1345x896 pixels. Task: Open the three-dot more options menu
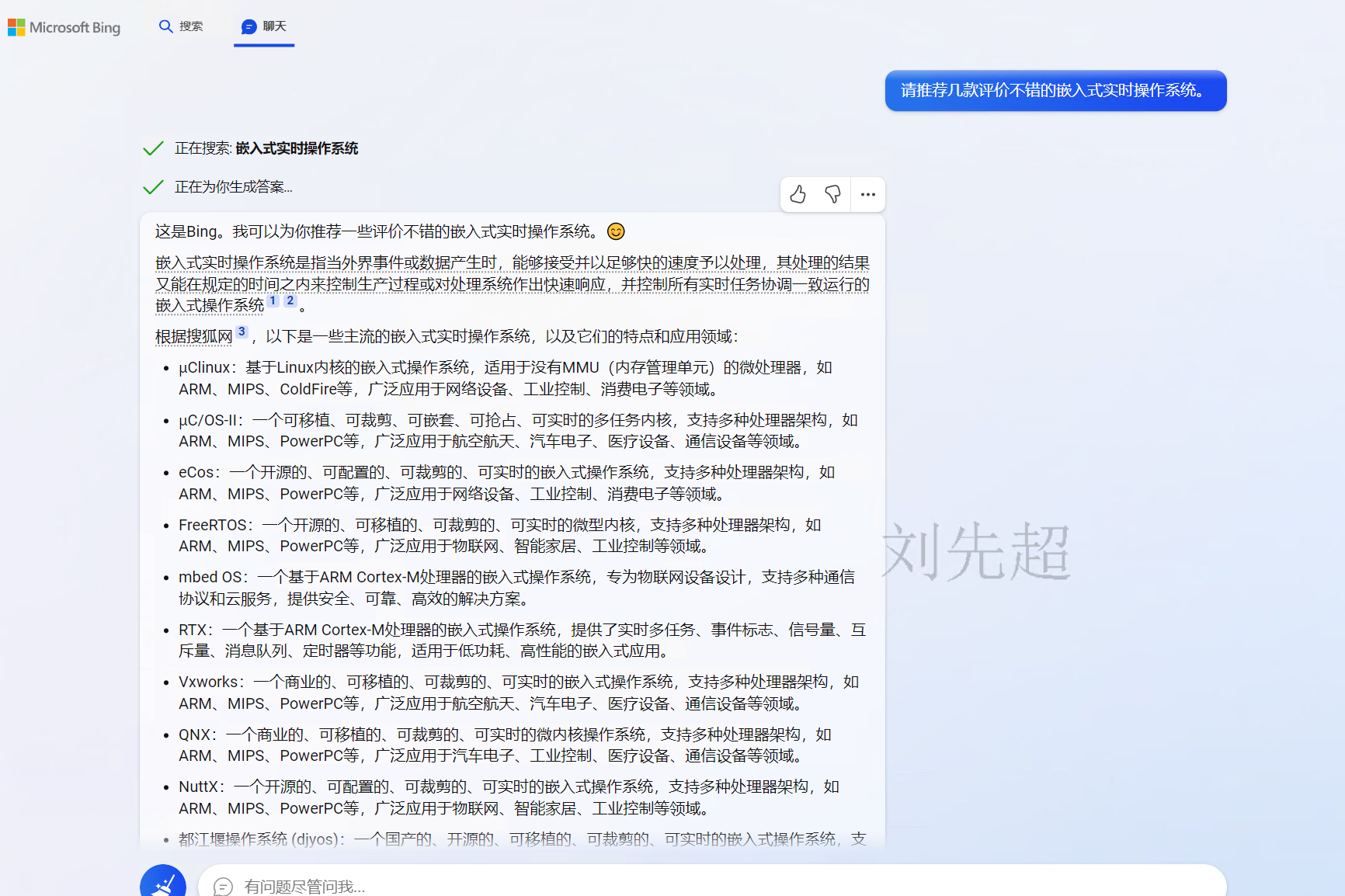pos(868,194)
